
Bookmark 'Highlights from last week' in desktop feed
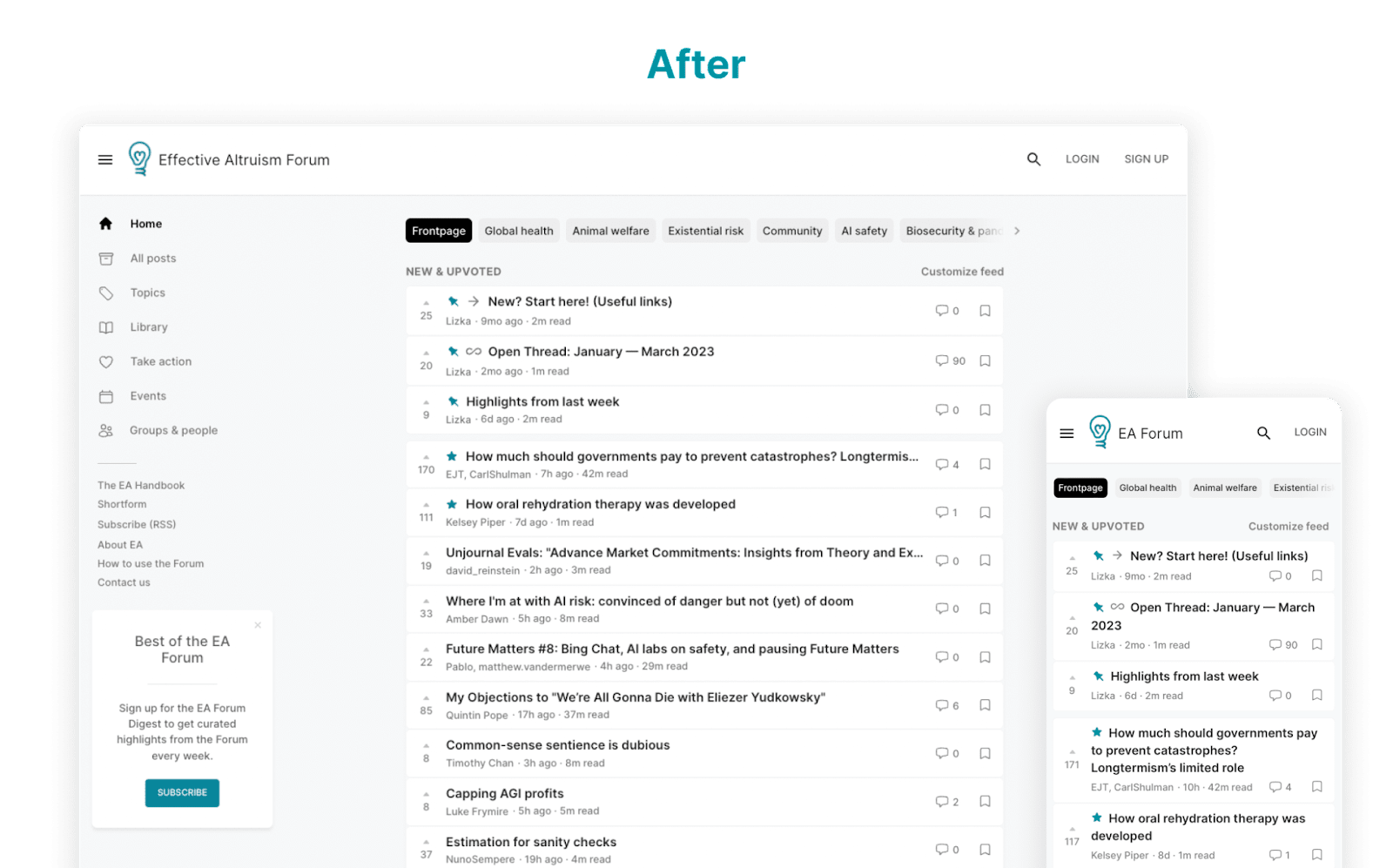tap(985, 410)
